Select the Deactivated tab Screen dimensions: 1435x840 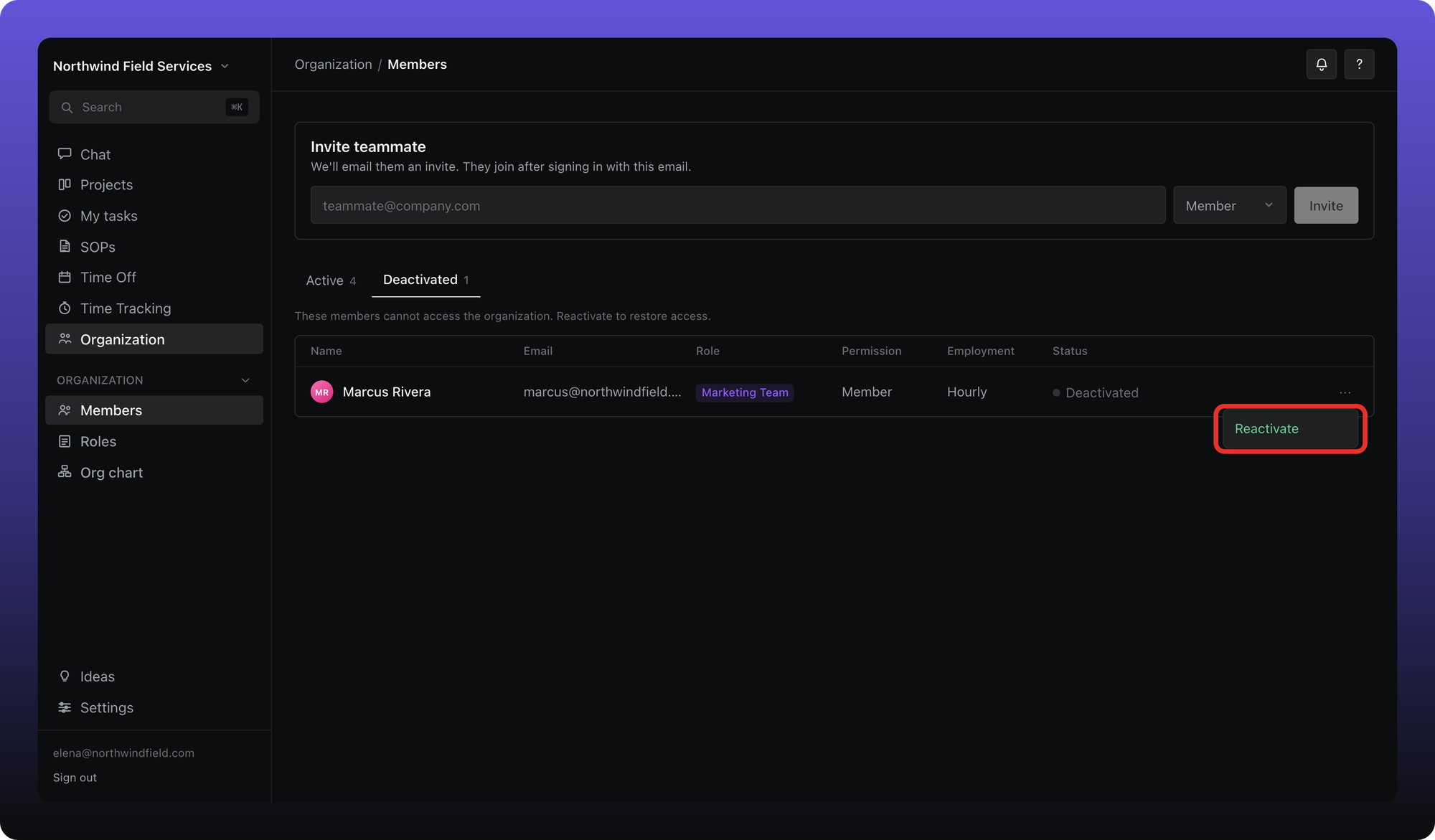click(x=426, y=280)
